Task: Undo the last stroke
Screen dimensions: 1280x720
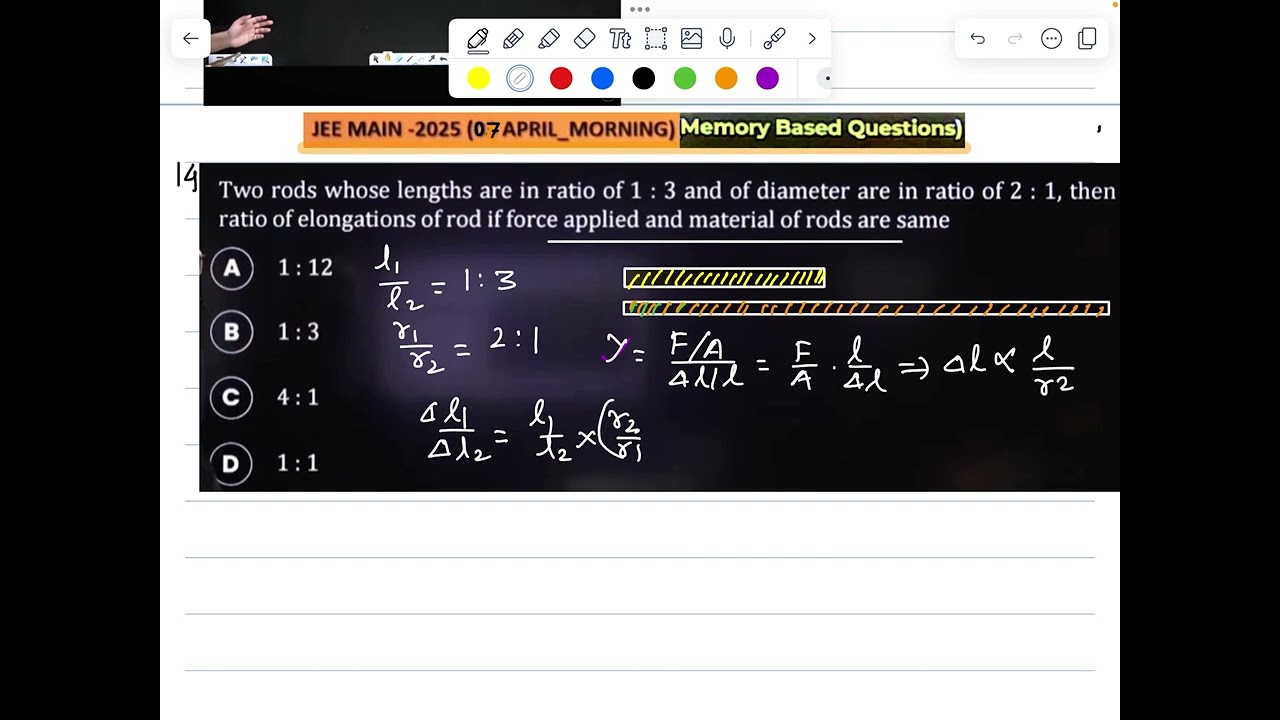Action: (978, 39)
